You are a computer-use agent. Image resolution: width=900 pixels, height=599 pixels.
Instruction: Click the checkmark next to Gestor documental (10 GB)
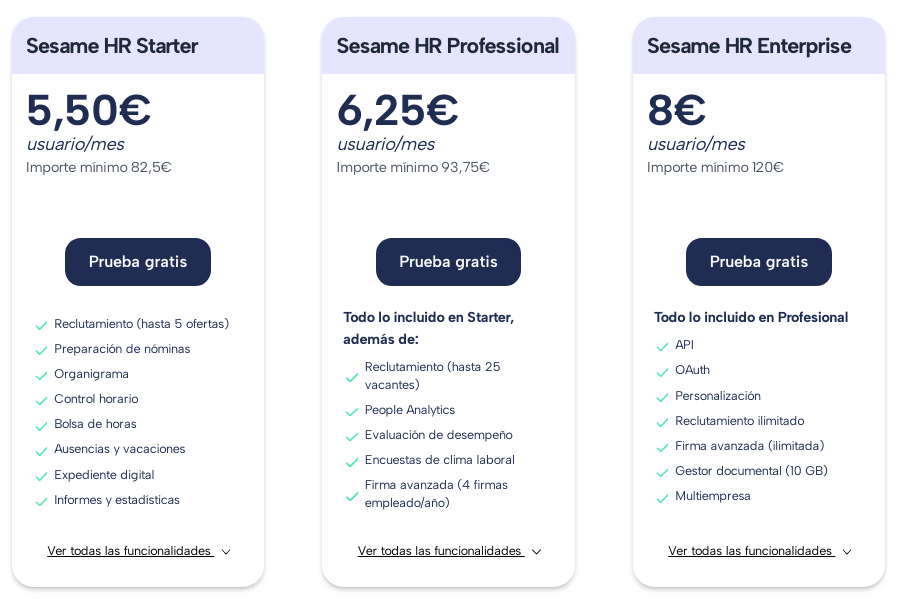662,472
